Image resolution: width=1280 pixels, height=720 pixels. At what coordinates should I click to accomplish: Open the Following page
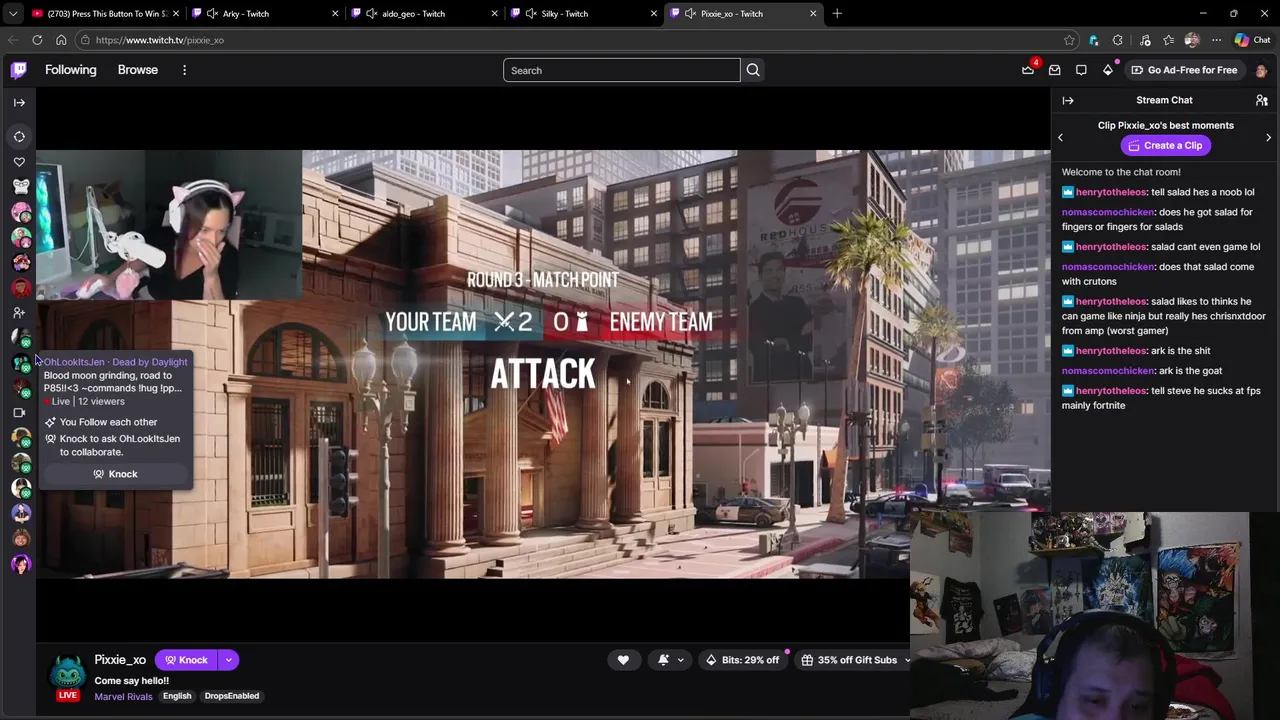(x=71, y=70)
